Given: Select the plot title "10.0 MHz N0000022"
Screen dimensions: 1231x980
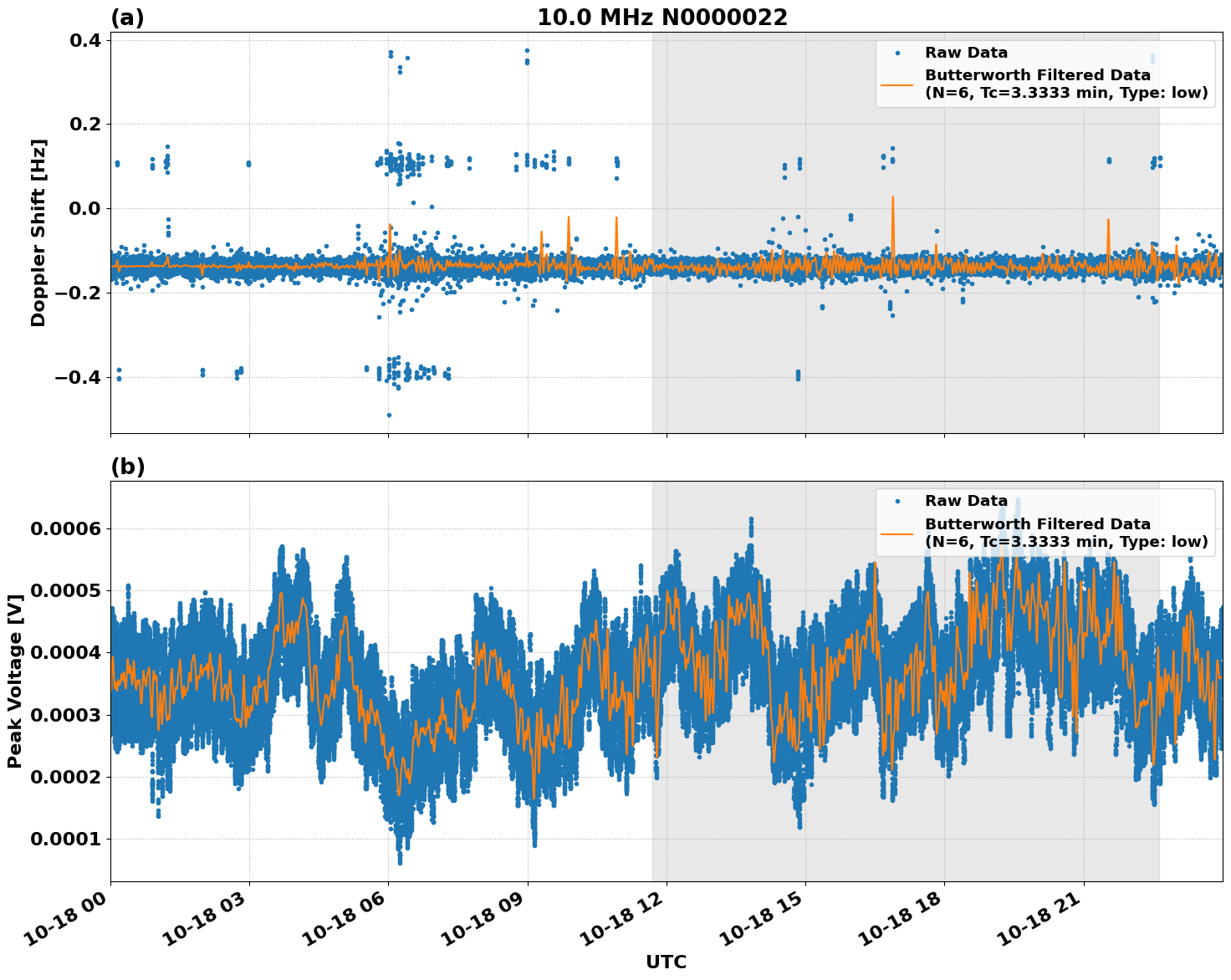Looking at the screenshot, I should pyautogui.click(x=661, y=18).
